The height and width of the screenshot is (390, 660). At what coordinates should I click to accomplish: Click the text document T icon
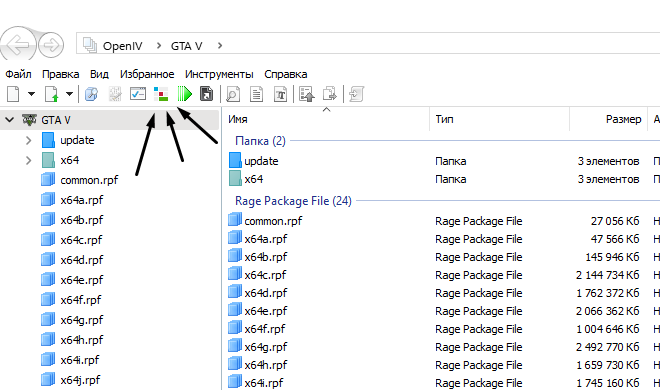(280, 94)
